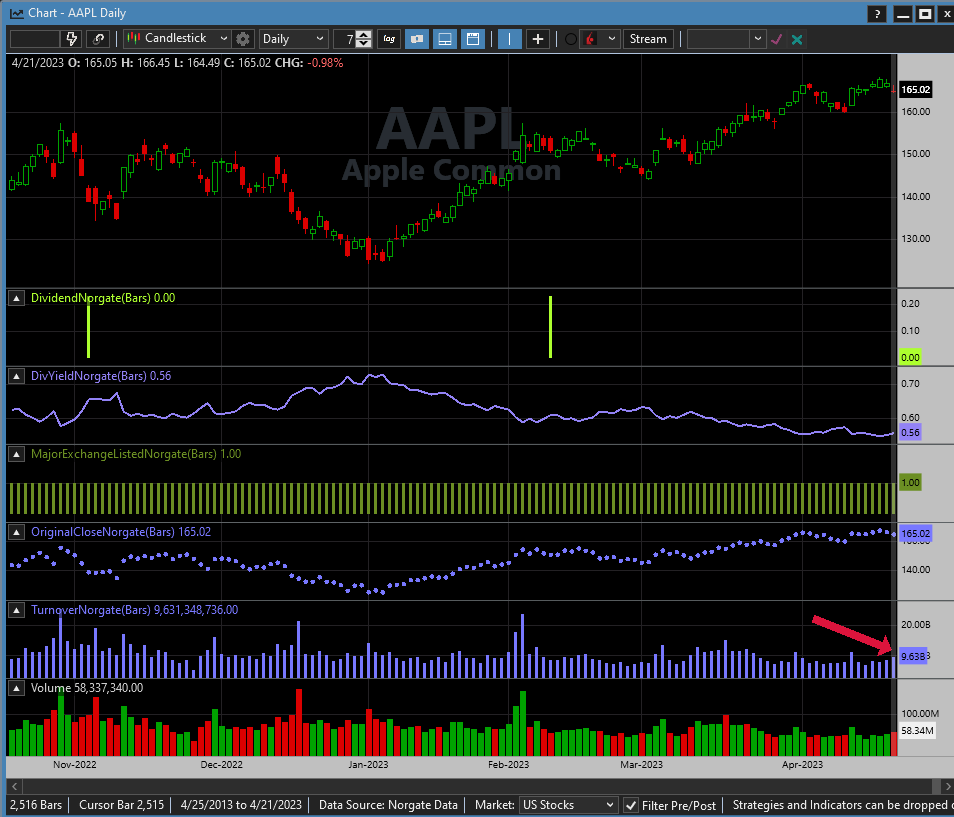Click the Jan-2023 date axis label

pyautogui.click(x=368, y=764)
